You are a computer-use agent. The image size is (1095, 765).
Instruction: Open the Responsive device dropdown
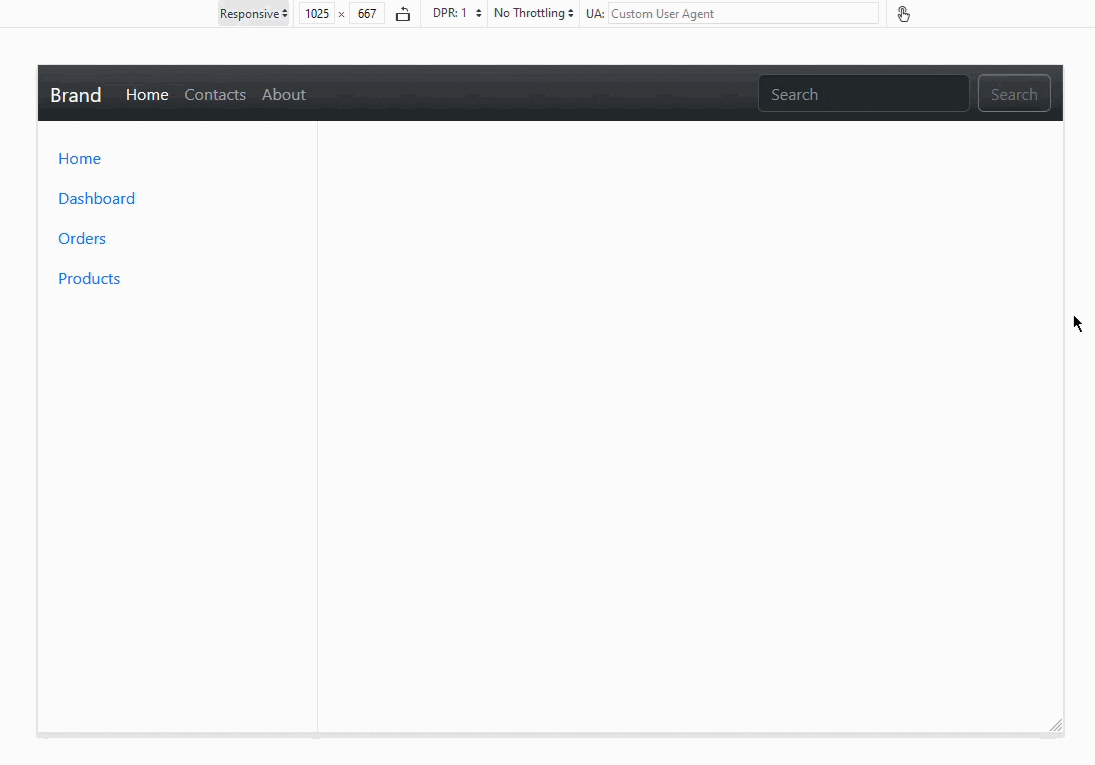tap(253, 14)
